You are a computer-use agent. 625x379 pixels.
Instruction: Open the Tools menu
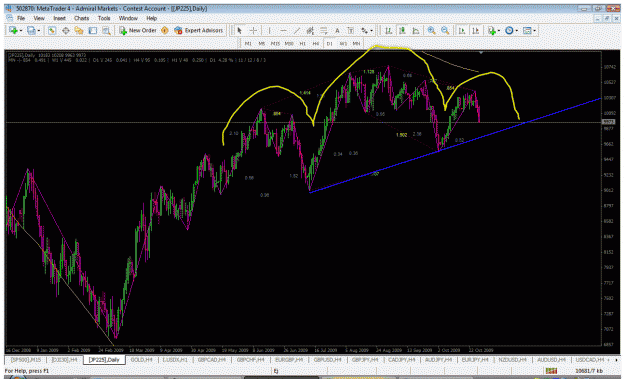[104, 18]
